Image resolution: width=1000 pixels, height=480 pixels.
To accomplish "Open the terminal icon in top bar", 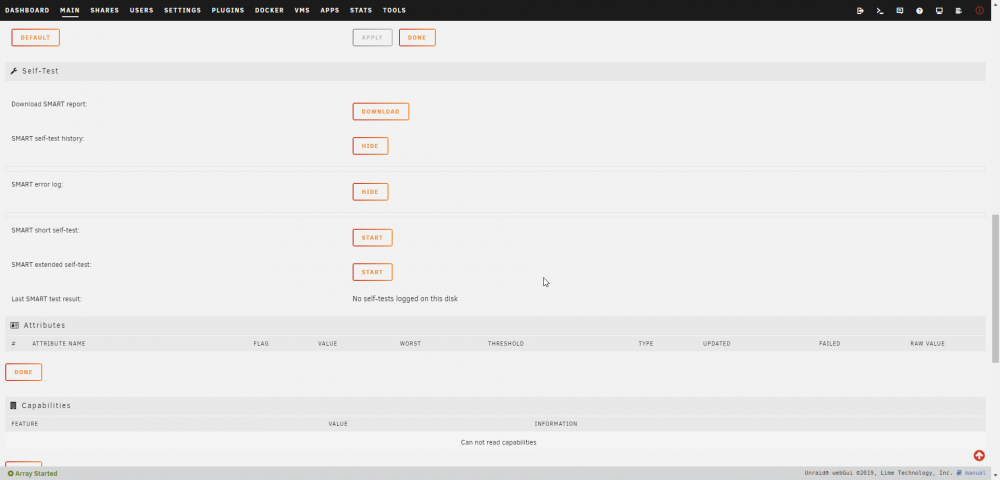I will click(880, 11).
